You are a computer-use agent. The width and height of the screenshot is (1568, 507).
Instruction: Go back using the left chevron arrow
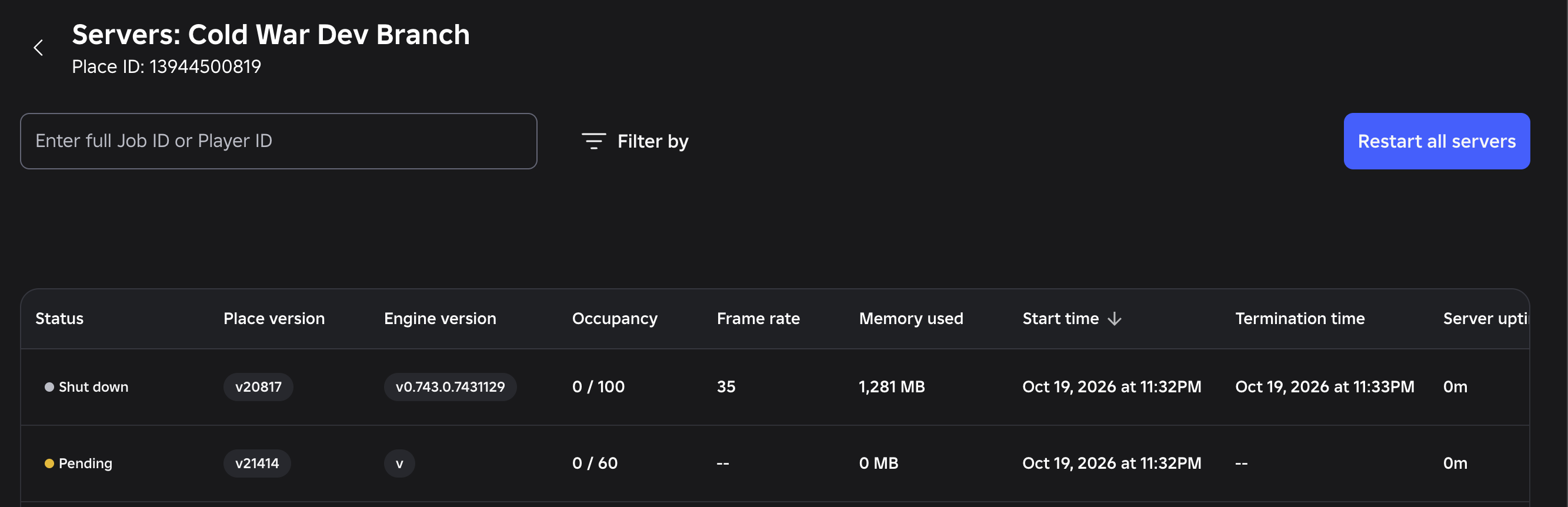click(38, 48)
